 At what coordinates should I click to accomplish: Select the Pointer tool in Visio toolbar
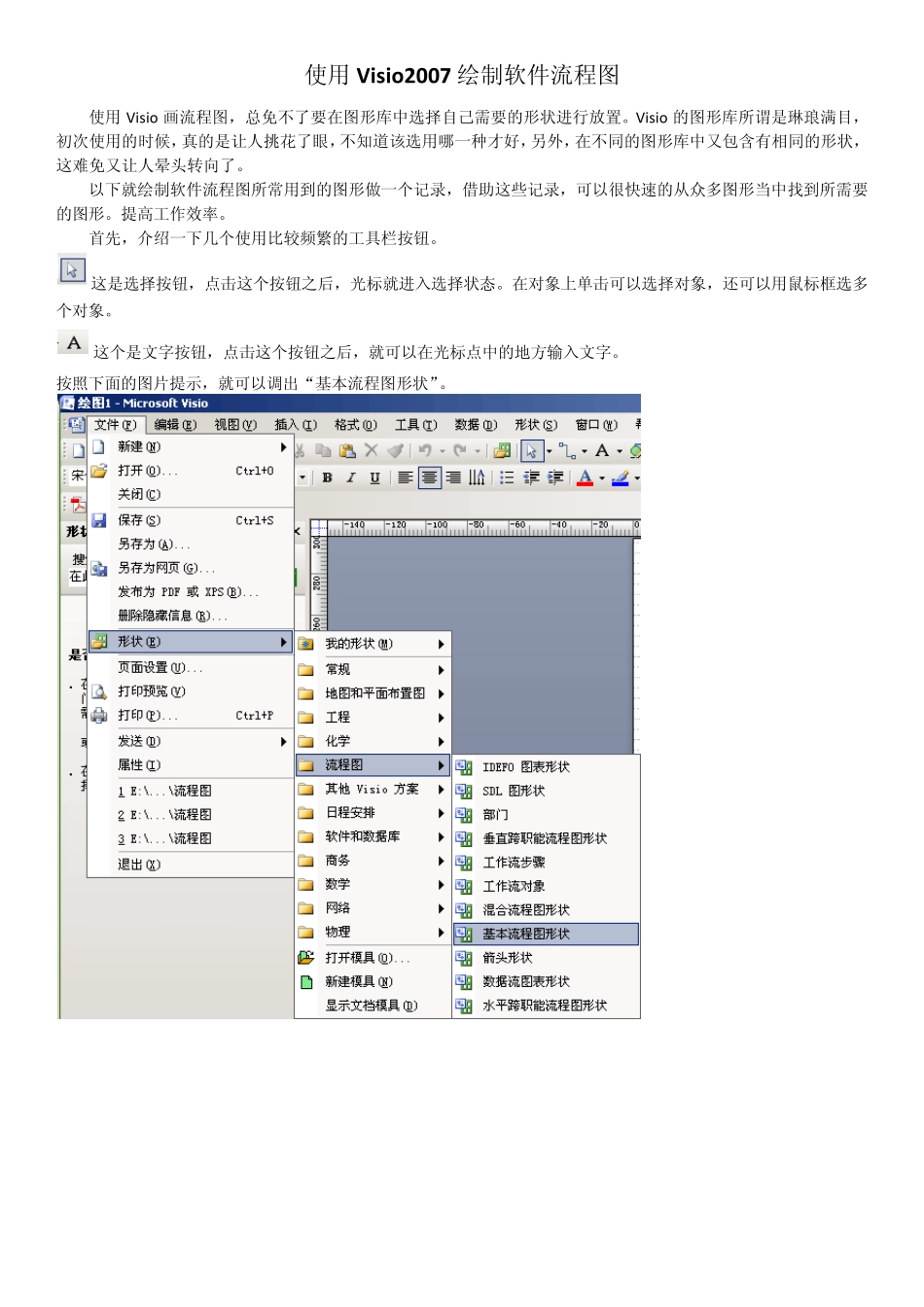tap(531, 450)
